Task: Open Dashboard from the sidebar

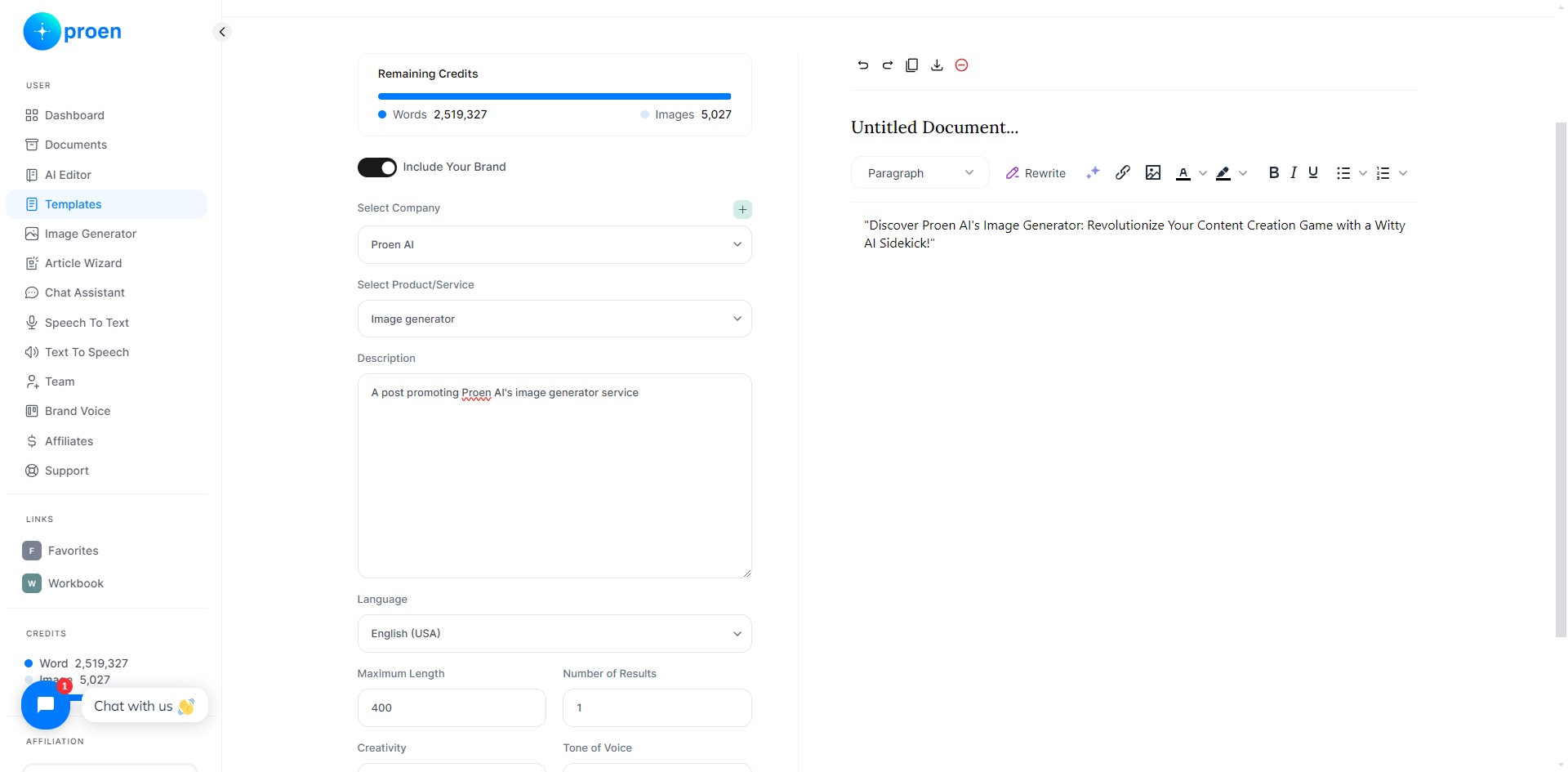Action: tap(106, 115)
